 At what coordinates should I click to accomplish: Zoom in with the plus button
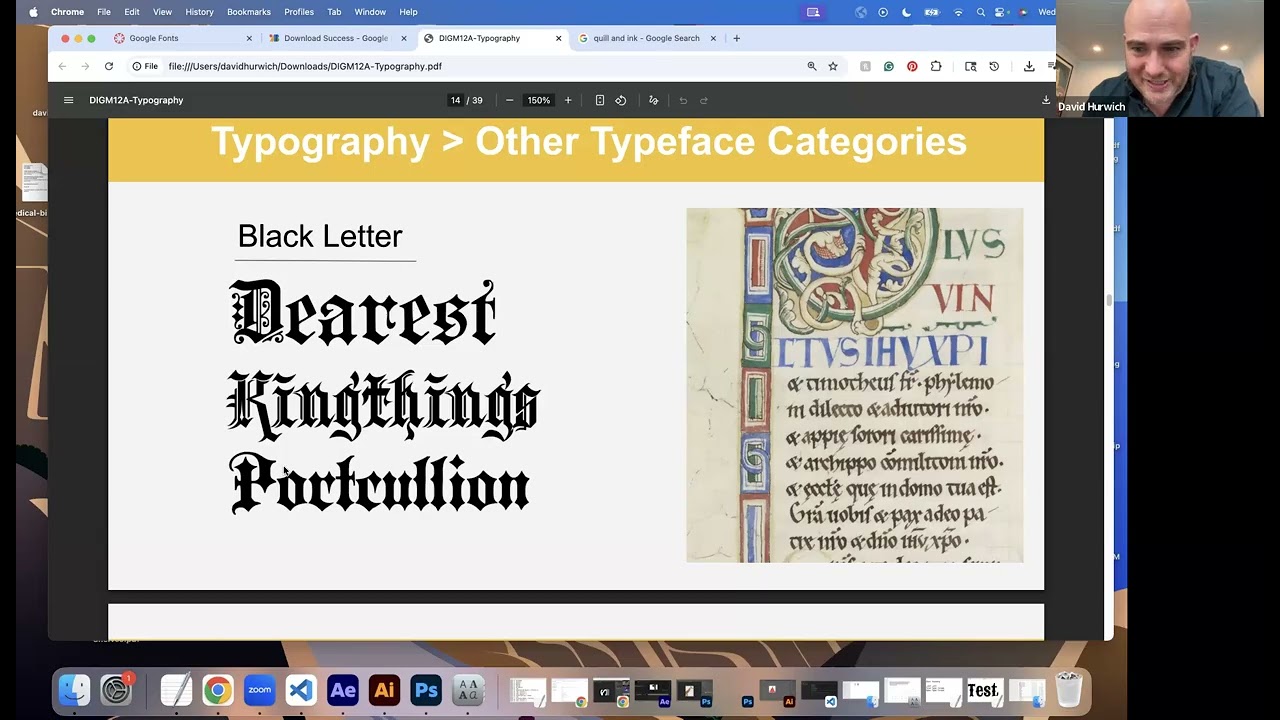(568, 100)
